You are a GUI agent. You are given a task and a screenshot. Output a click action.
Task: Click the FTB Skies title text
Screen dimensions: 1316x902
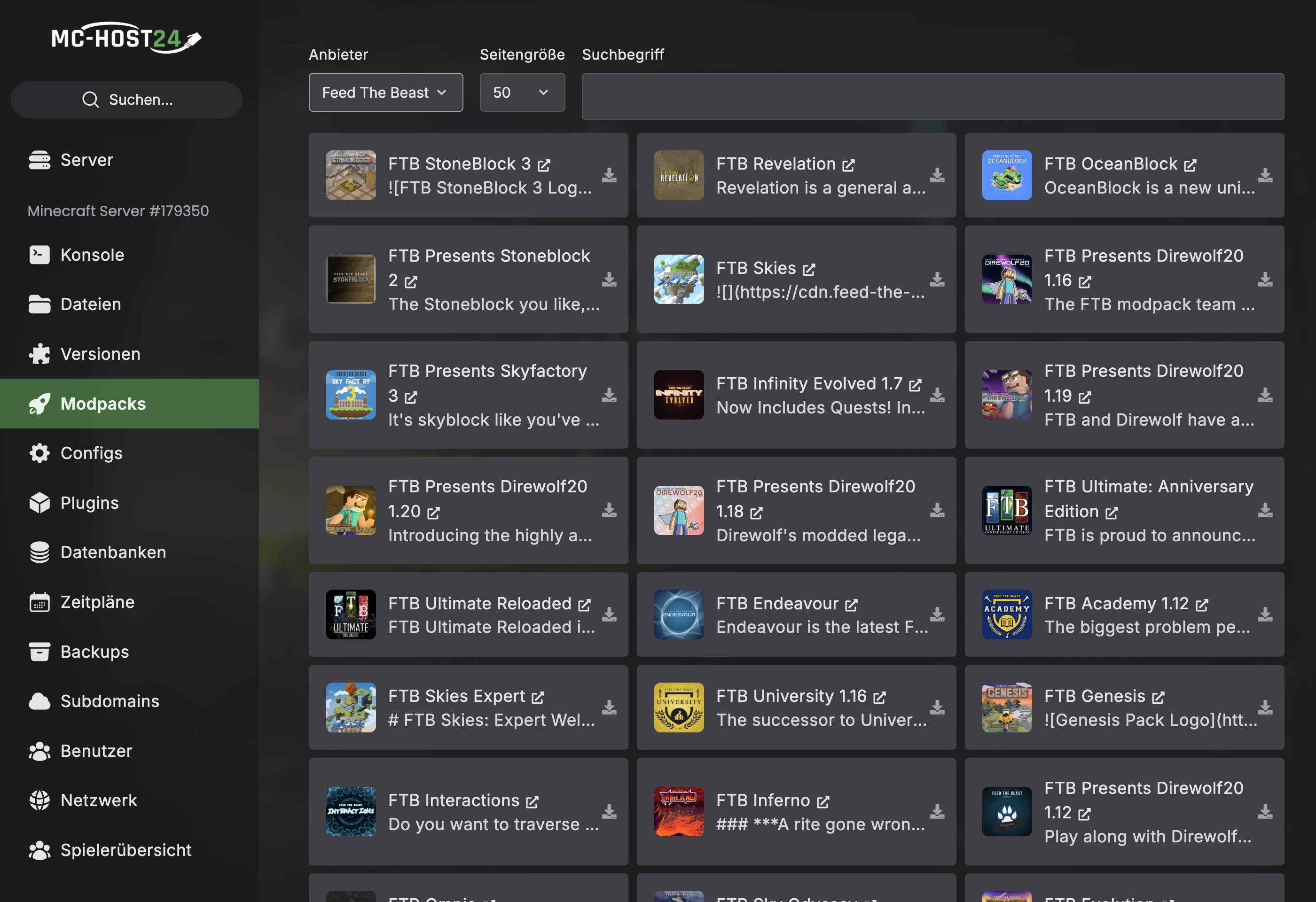(756, 268)
